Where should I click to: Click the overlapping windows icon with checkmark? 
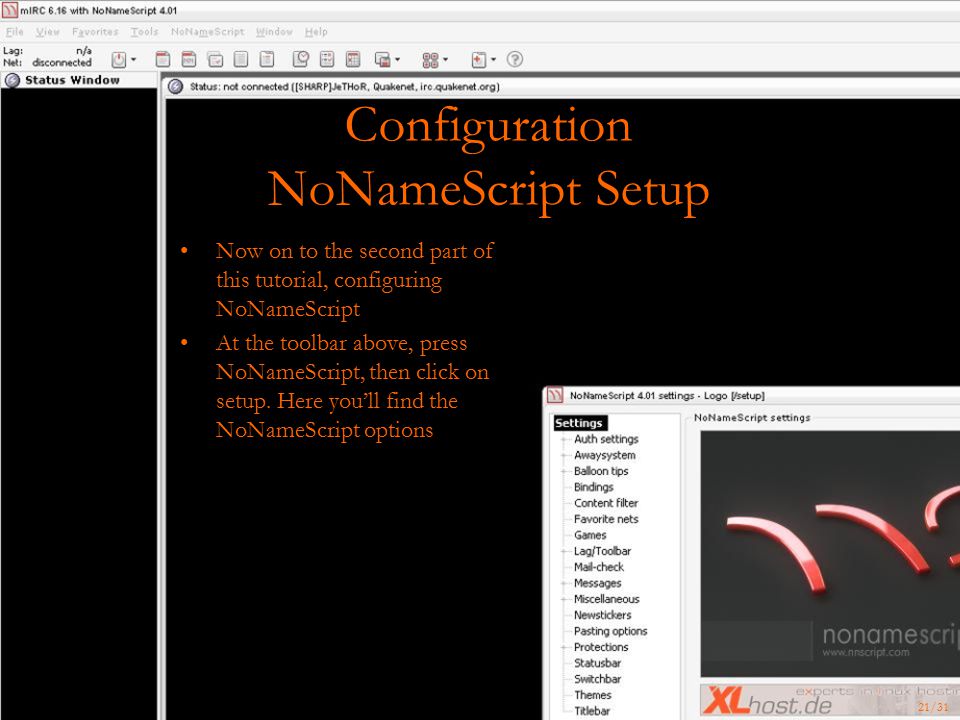point(215,59)
